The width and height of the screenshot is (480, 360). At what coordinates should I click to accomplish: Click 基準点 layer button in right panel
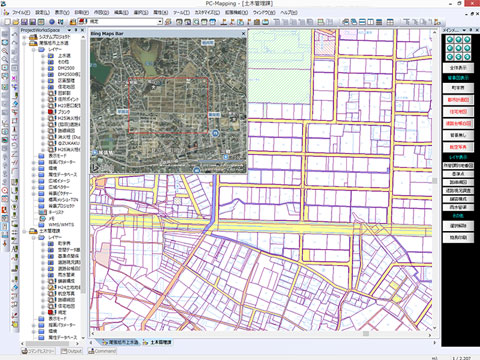458,174
